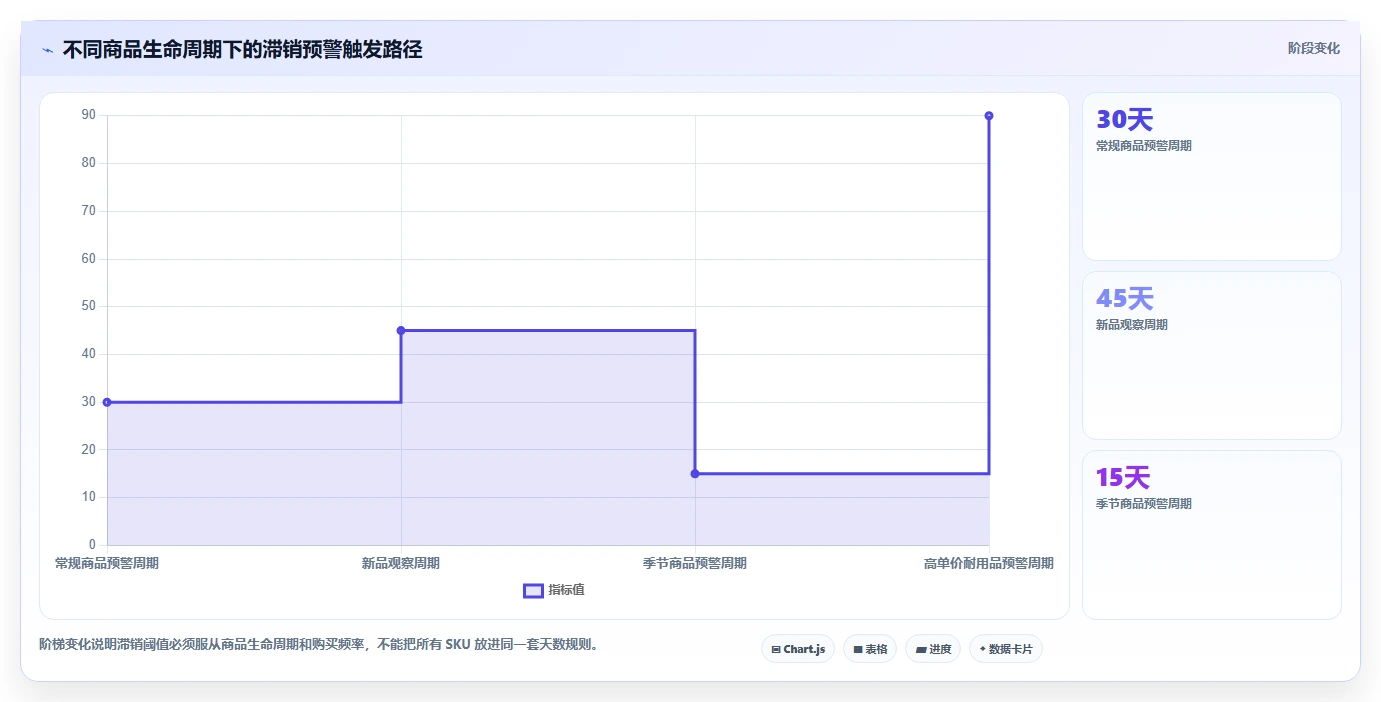This screenshot has height=702, width=1381.
Task: Open the 15天 季节商品预警周期 card
Action: click(x=1212, y=534)
